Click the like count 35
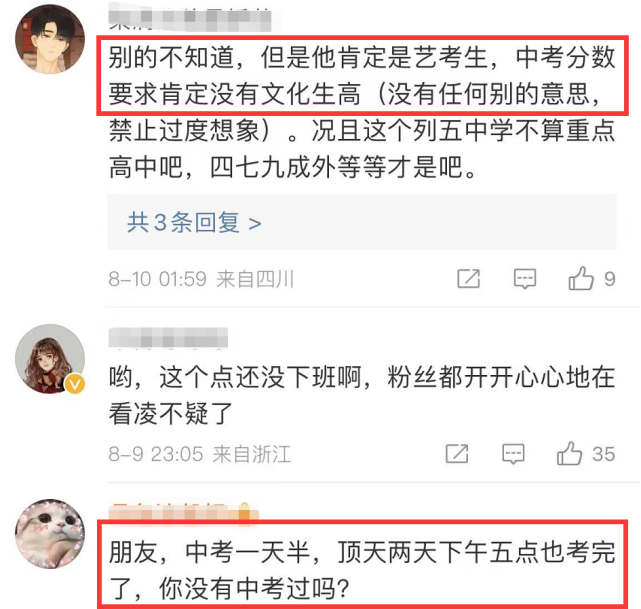Screen dimensions: 641x609 click(604, 454)
